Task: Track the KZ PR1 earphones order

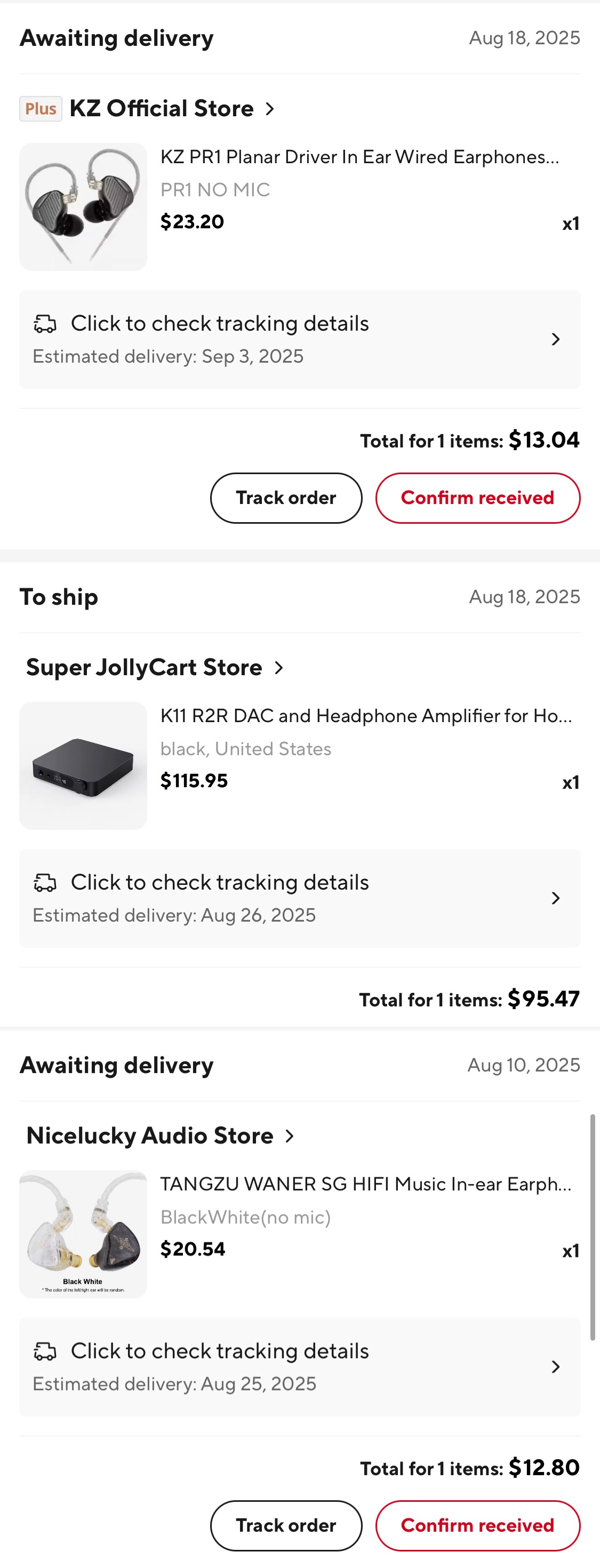Action: point(286,498)
